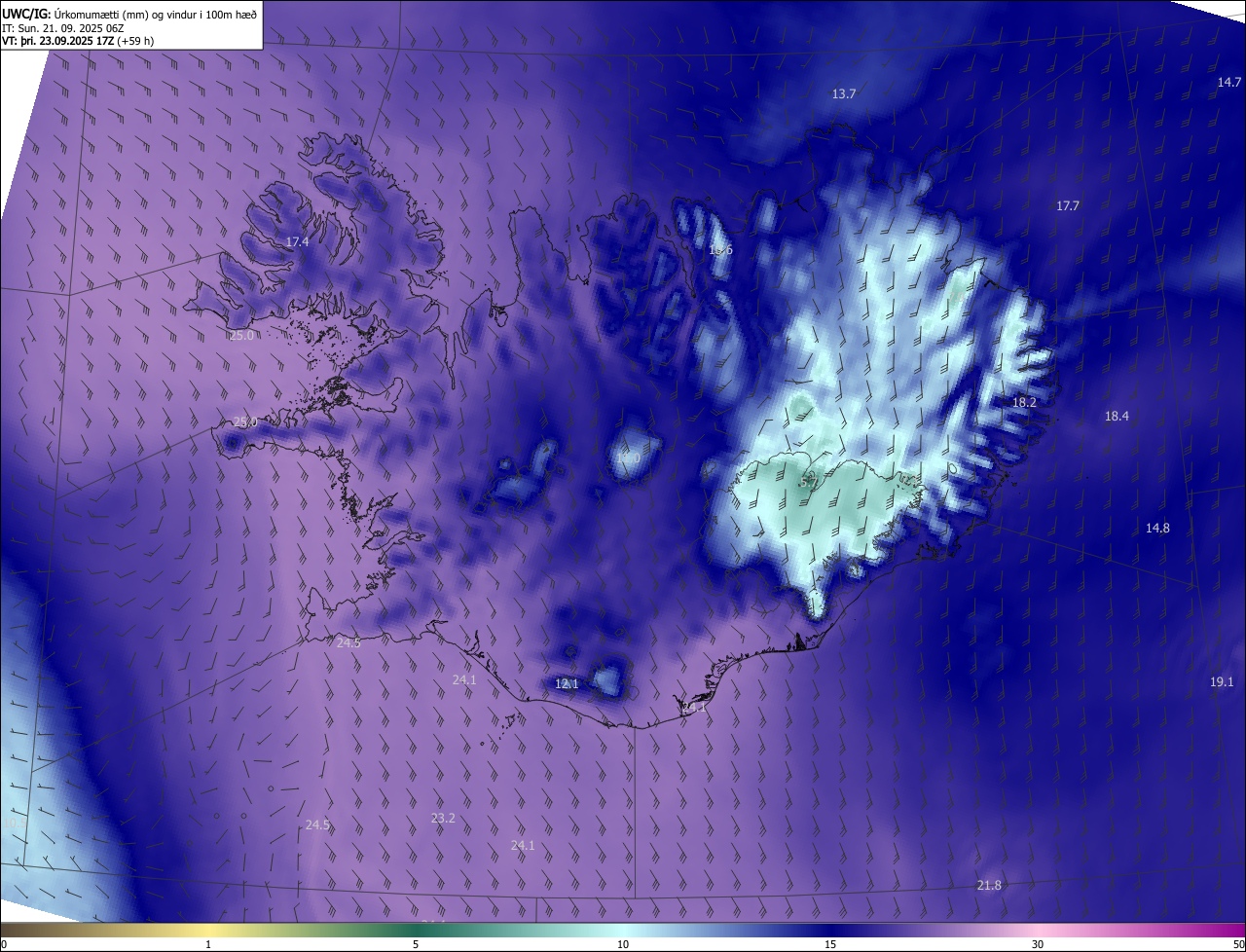
Task: Pick the 12.1 value label
Action: tap(567, 684)
